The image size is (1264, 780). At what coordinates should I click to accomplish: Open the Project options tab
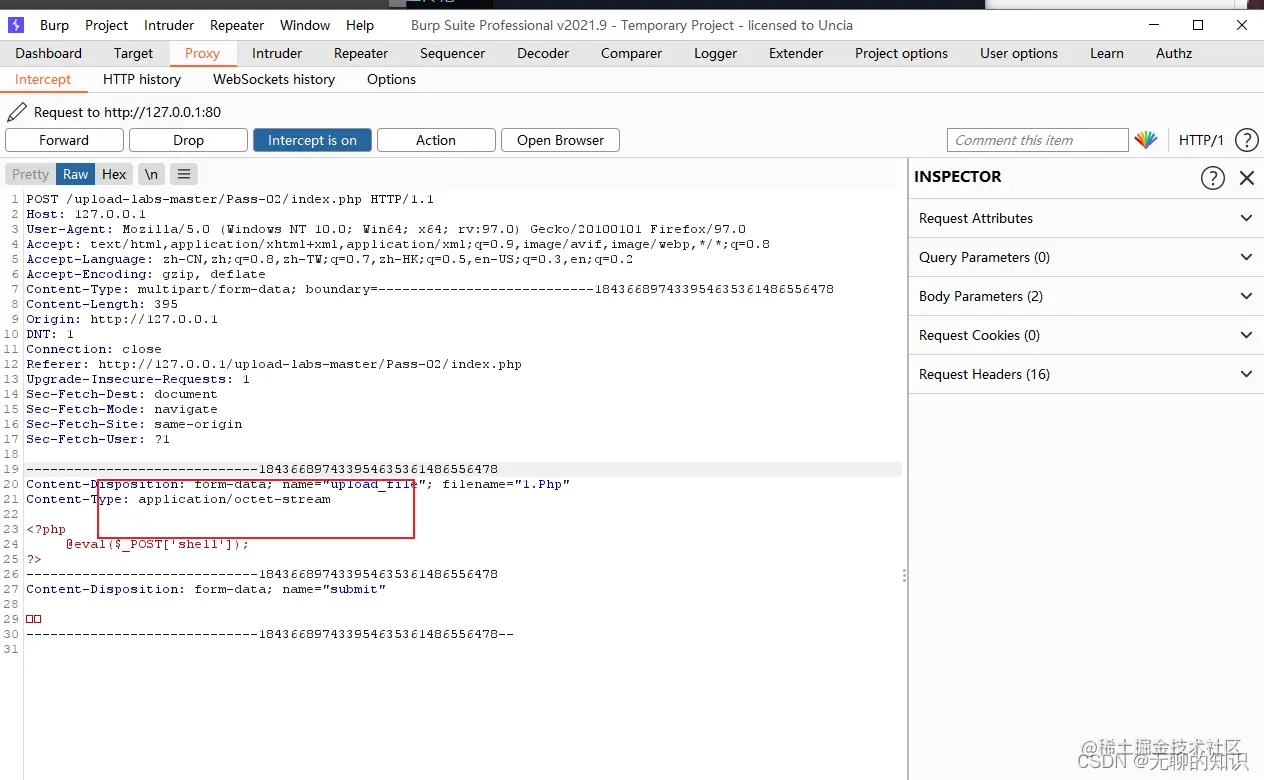(x=901, y=53)
